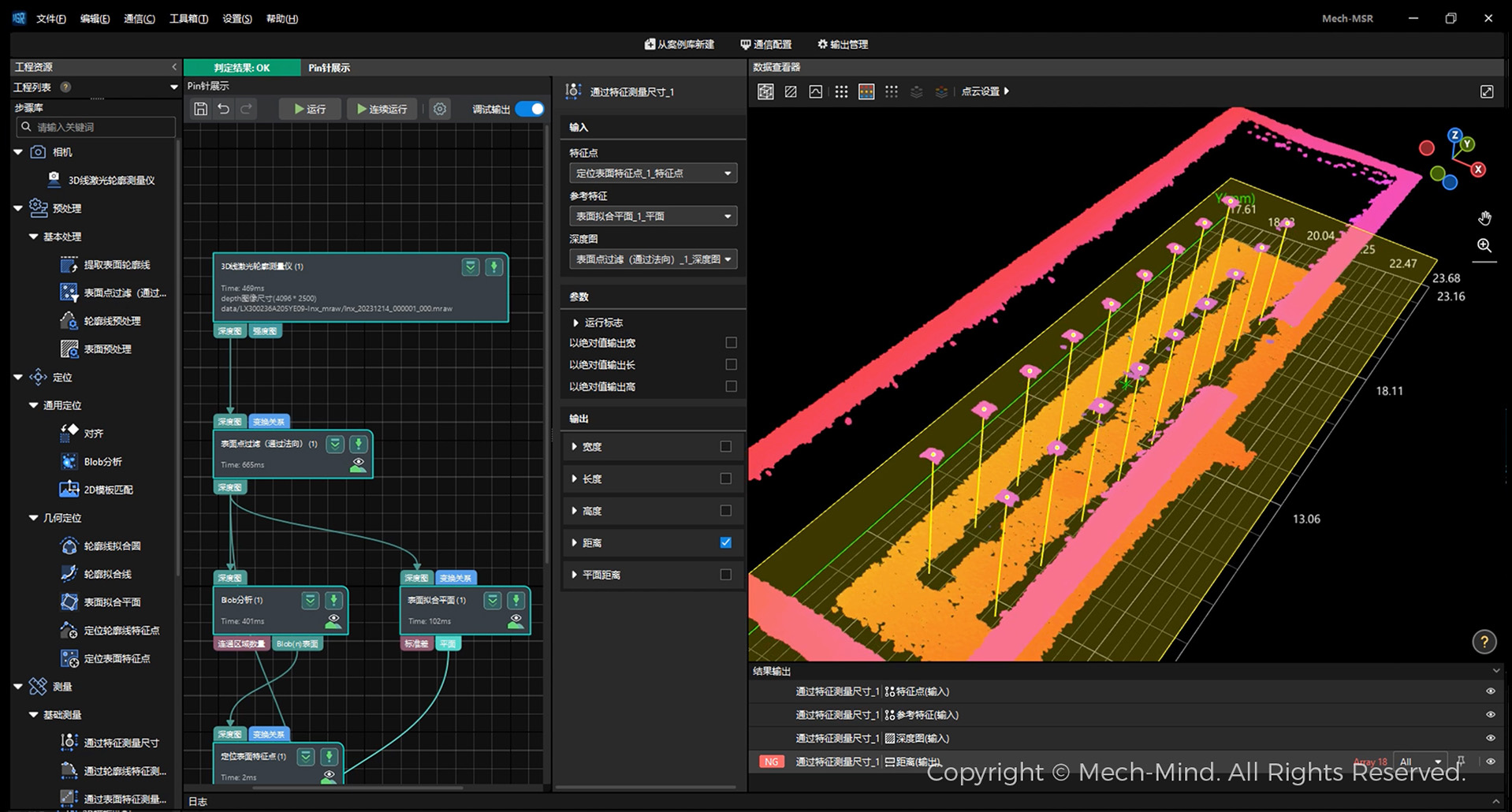Click the undo arrow icon
This screenshot has width=1512, height=812.
[224, 109]
